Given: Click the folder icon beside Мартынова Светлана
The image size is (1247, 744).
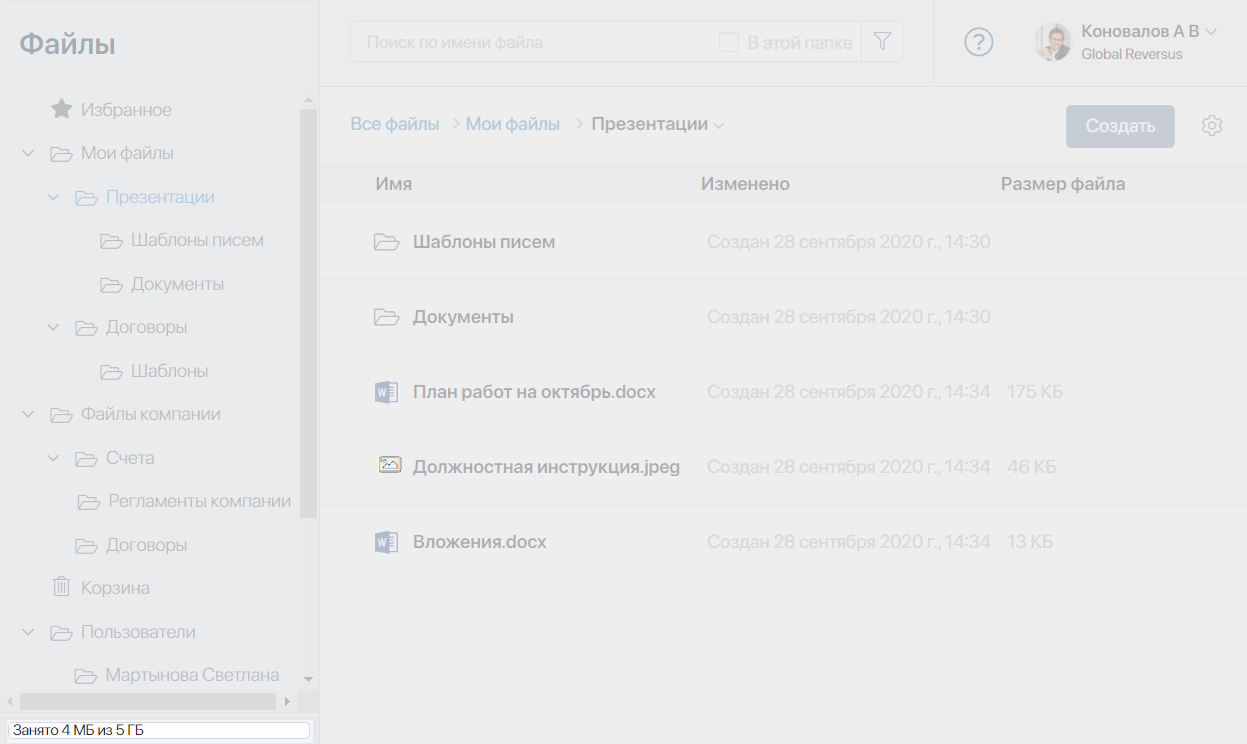Looking at the screenshot, I should click(x=86, y=676).
